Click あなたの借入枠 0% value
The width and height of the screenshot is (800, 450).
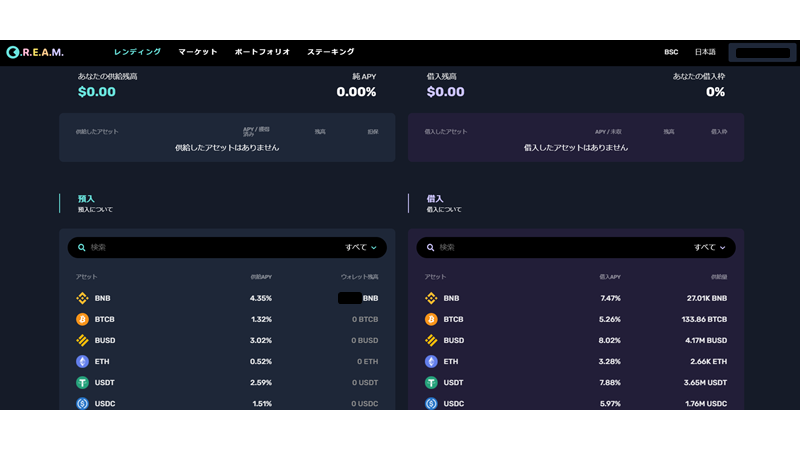[x=715, y=92]
